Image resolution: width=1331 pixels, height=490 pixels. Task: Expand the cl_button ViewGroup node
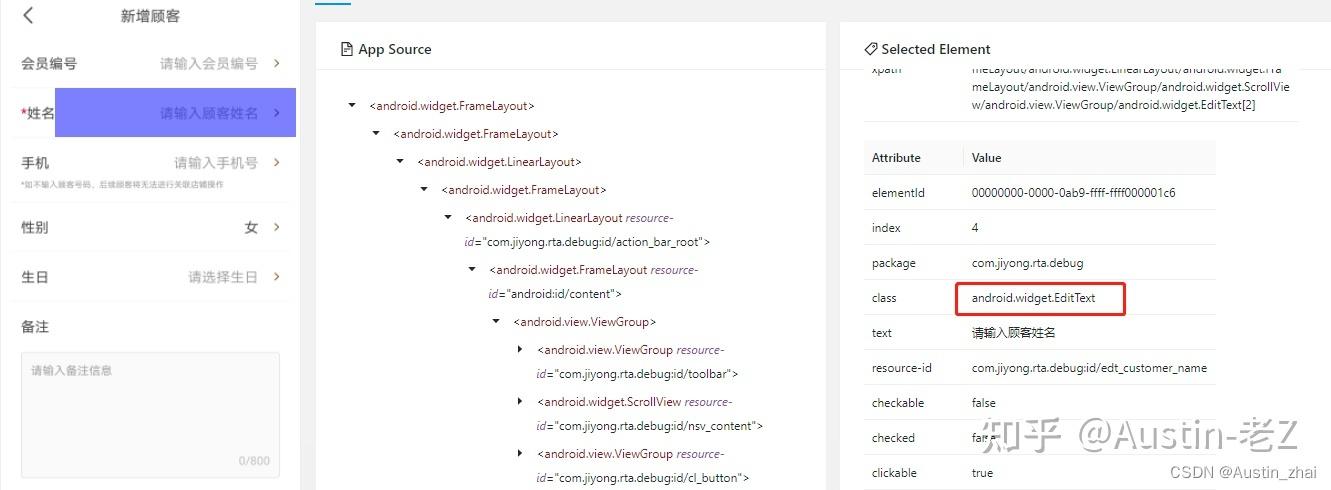520,453
